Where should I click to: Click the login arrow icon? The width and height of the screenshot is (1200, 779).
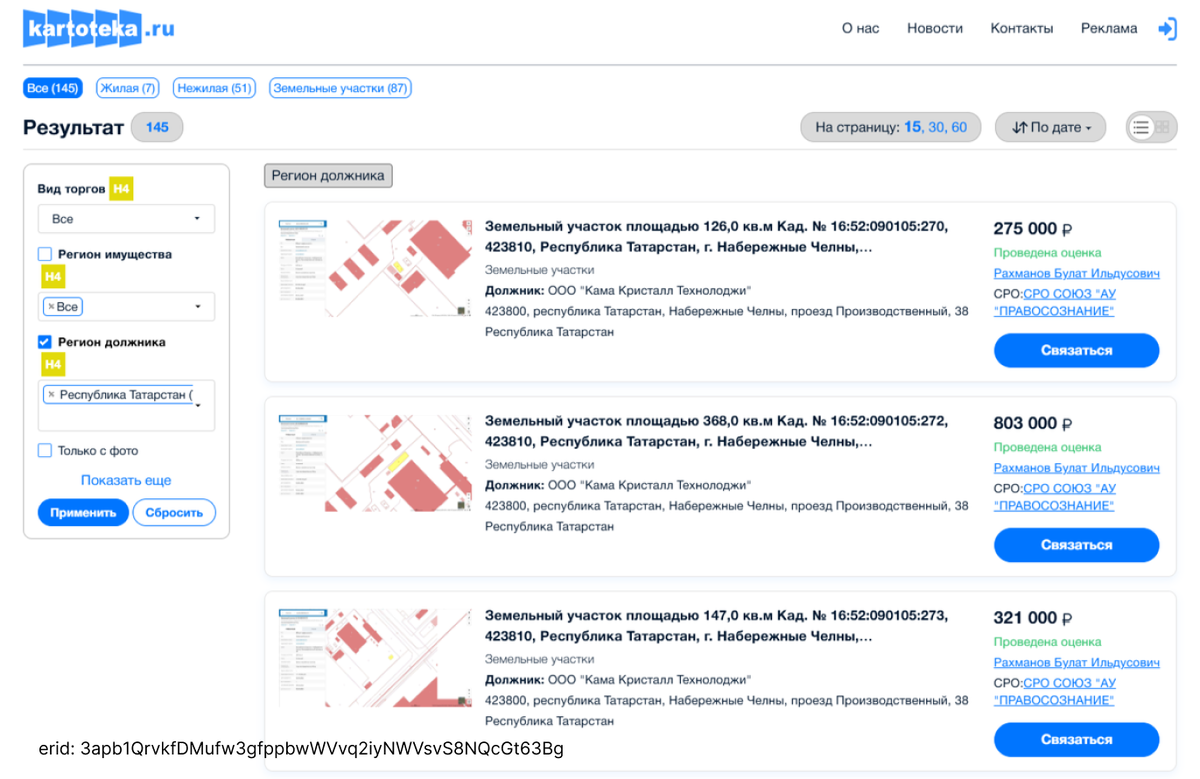[1167, 29]
